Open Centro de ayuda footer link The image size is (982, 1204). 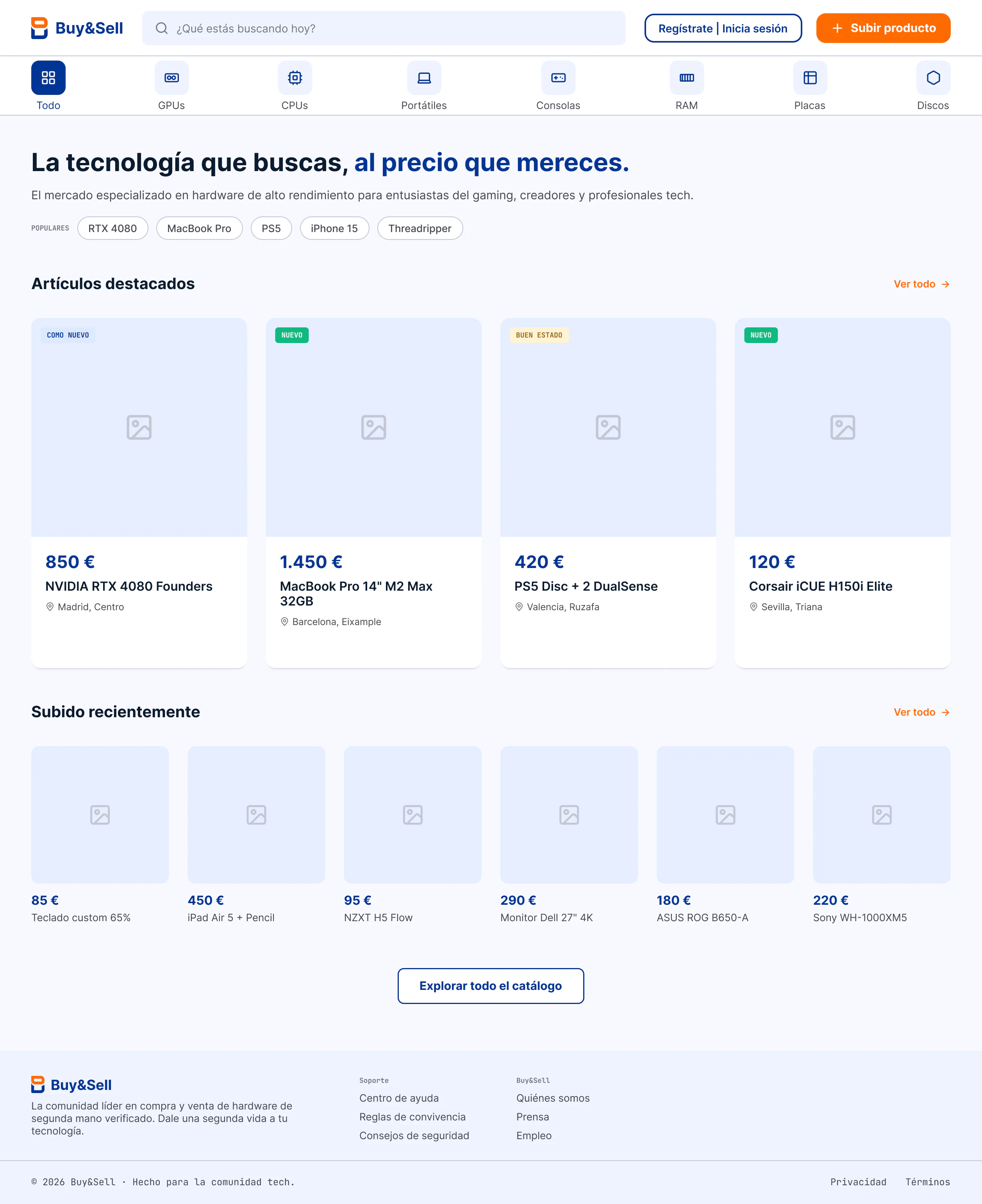pos(399,1098)
